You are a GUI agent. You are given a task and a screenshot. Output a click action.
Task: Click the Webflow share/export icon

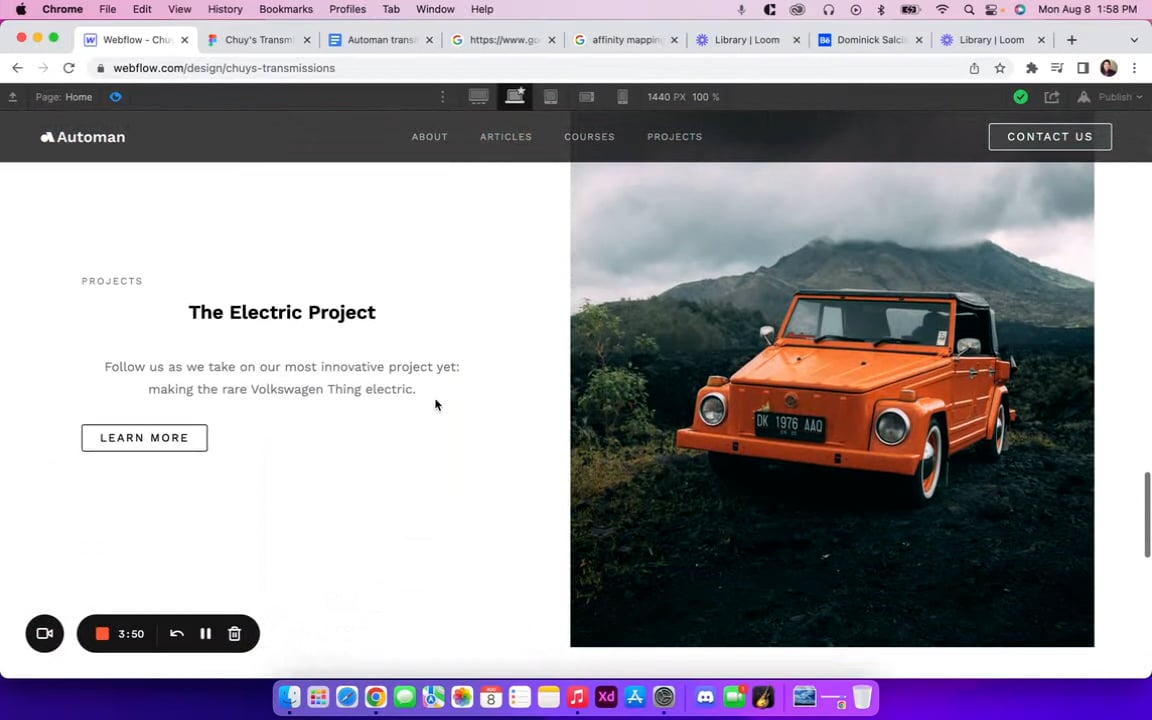coord(1052,97)
